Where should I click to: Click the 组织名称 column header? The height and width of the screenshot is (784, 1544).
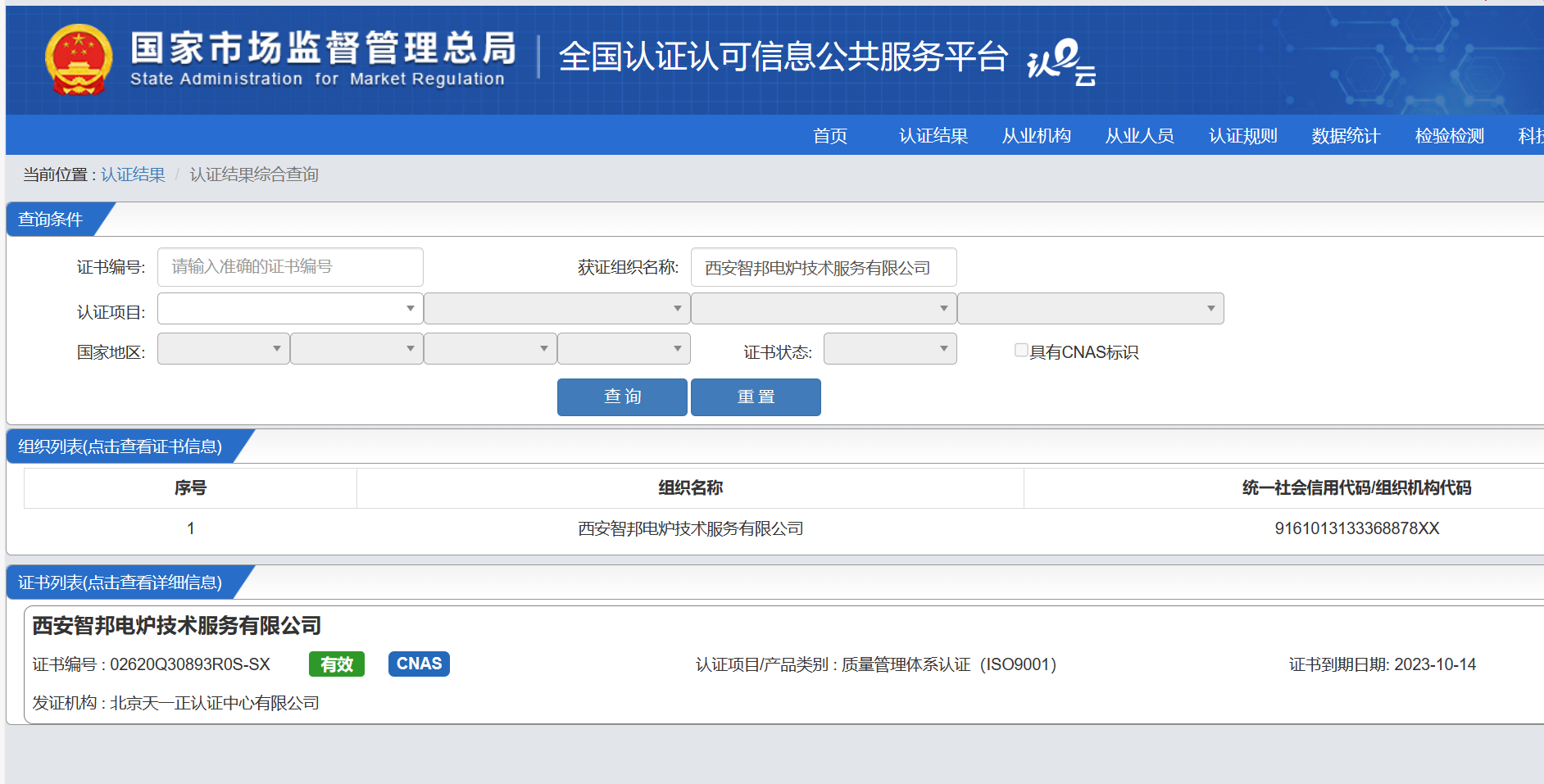click(691, 488)
